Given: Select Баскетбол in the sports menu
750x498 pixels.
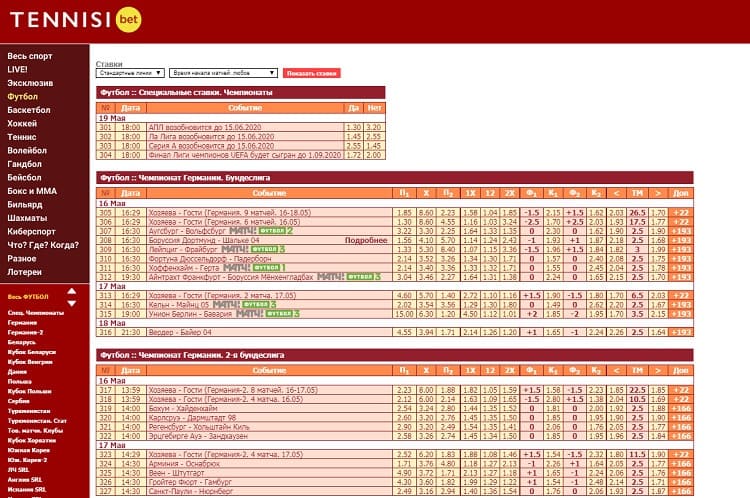Looking at the screenshot, I should (x=29, y=110).
